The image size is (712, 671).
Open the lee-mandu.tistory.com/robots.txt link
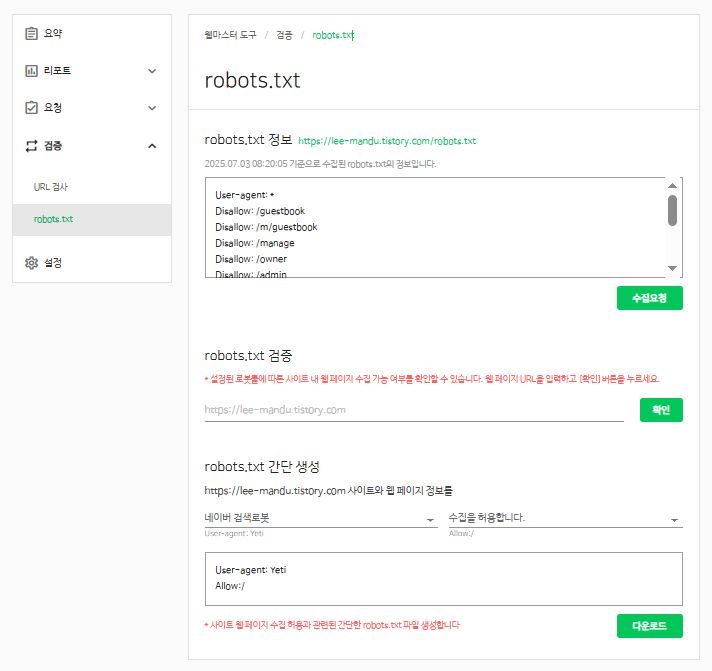[387, 141]
